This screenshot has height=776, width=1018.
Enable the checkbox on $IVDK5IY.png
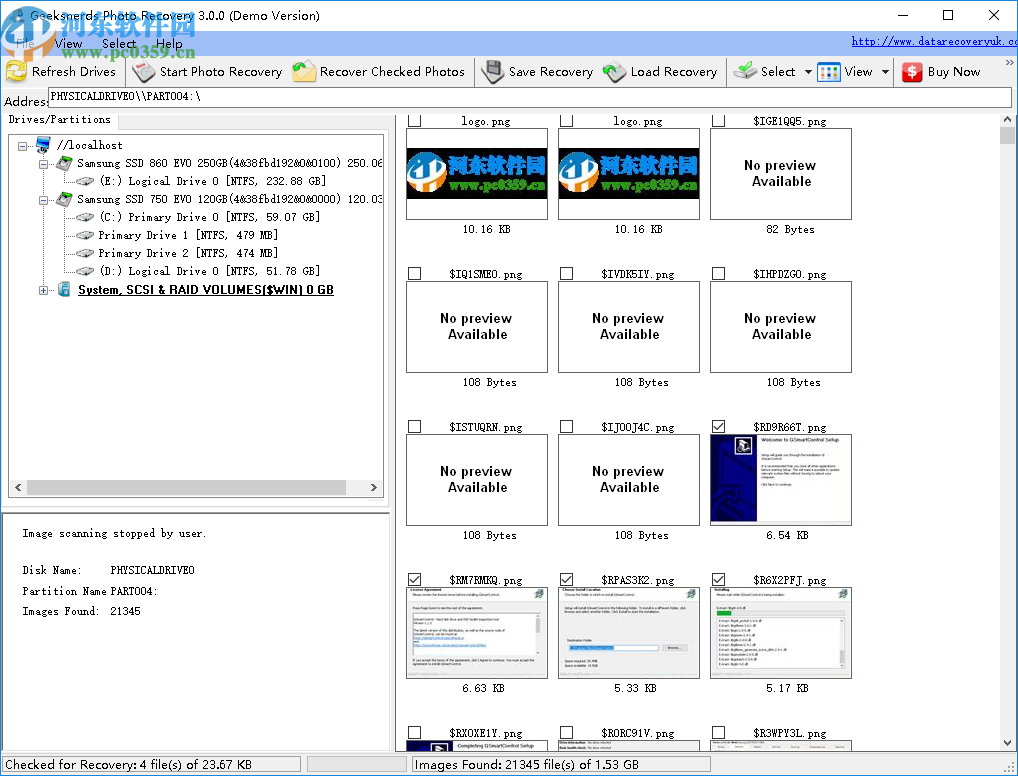click(x=566, y=273)
